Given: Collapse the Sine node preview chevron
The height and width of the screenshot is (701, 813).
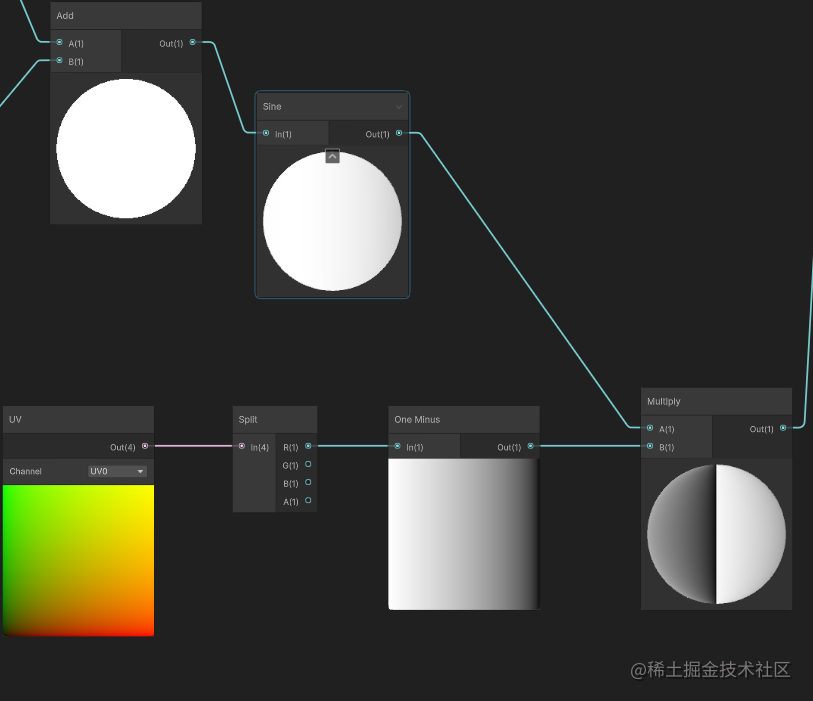Looking at the screenshot, I should click(332, 156).
